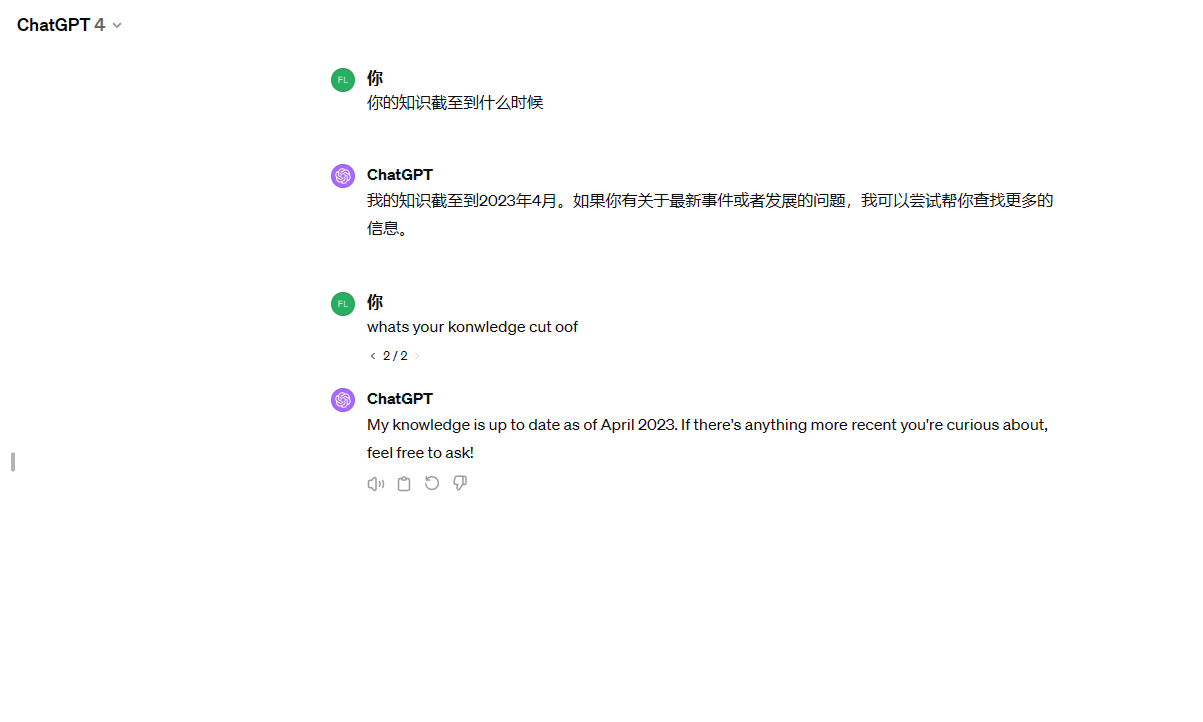Open the sidebar using the left edge handle
1203x722 pixels.
pos(13,462)
